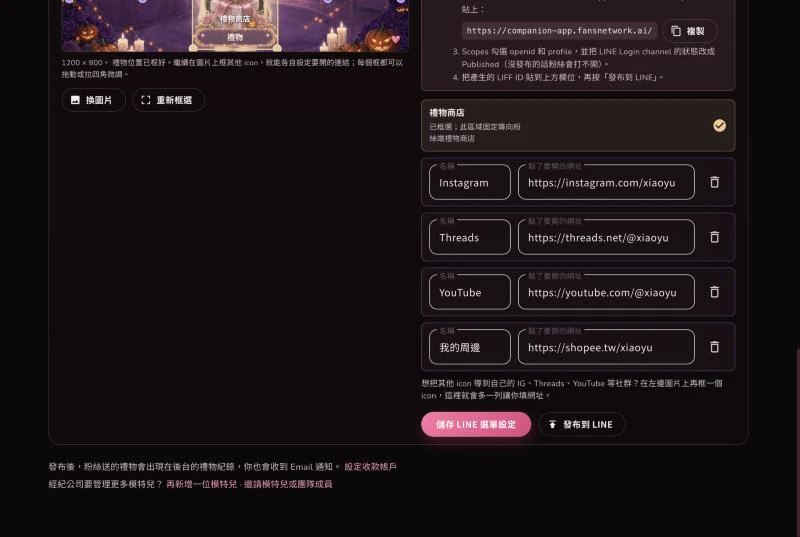Edit the youtube.com/@xiaoyu URL field

606,292
